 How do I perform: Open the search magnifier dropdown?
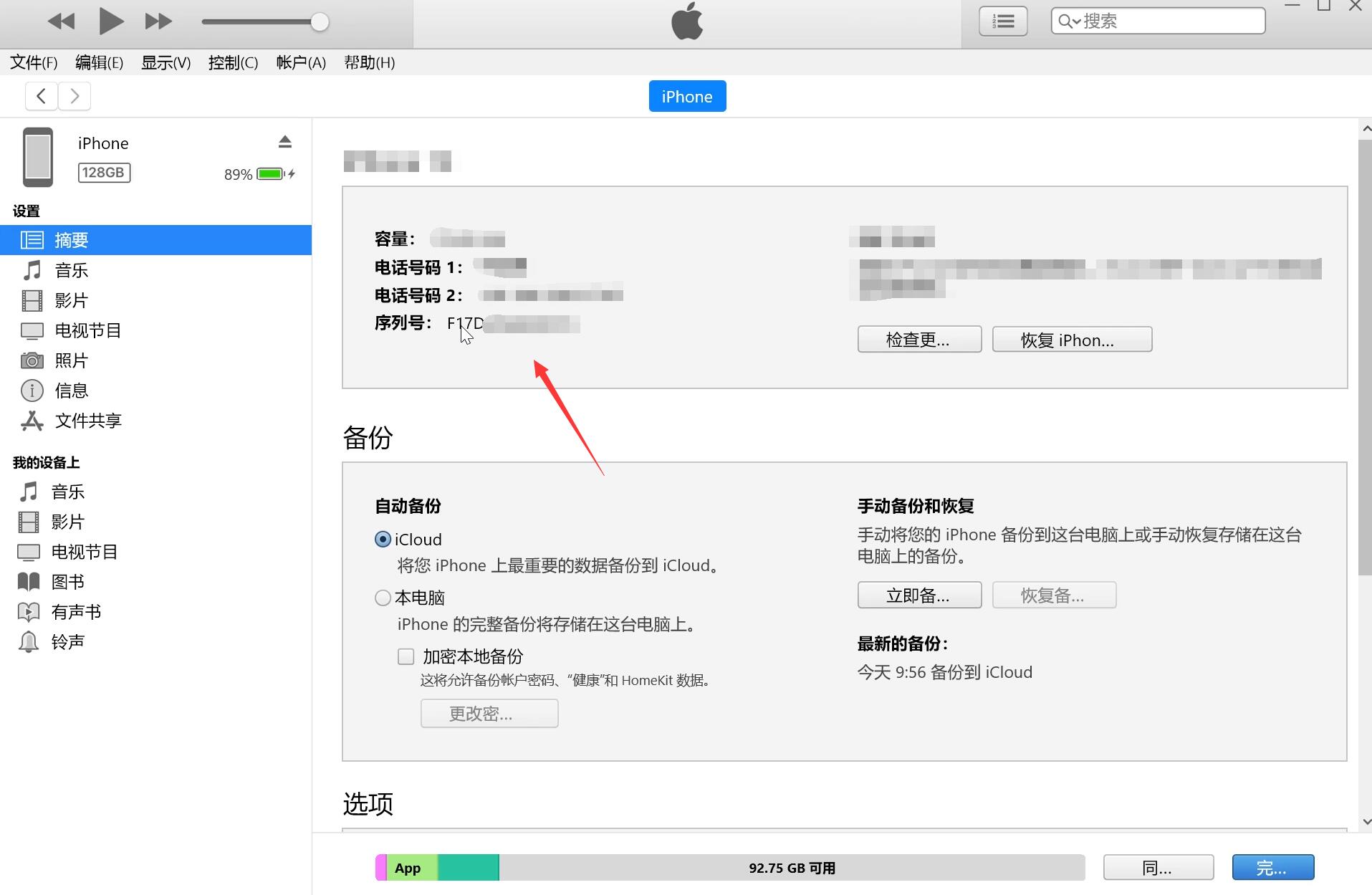pyautogui.click(x=1069, y=21)
